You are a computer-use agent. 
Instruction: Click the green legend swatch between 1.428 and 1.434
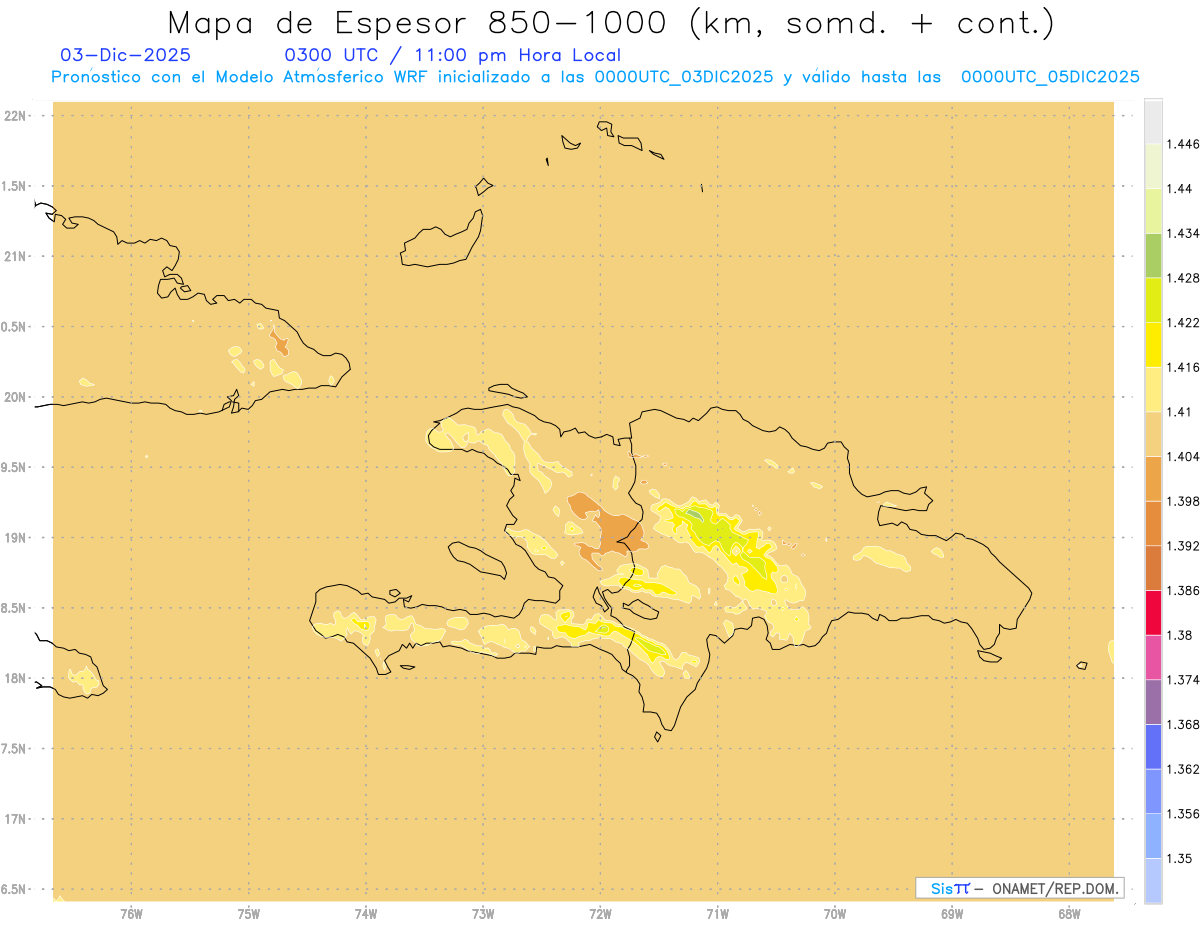click(1153, 255)
